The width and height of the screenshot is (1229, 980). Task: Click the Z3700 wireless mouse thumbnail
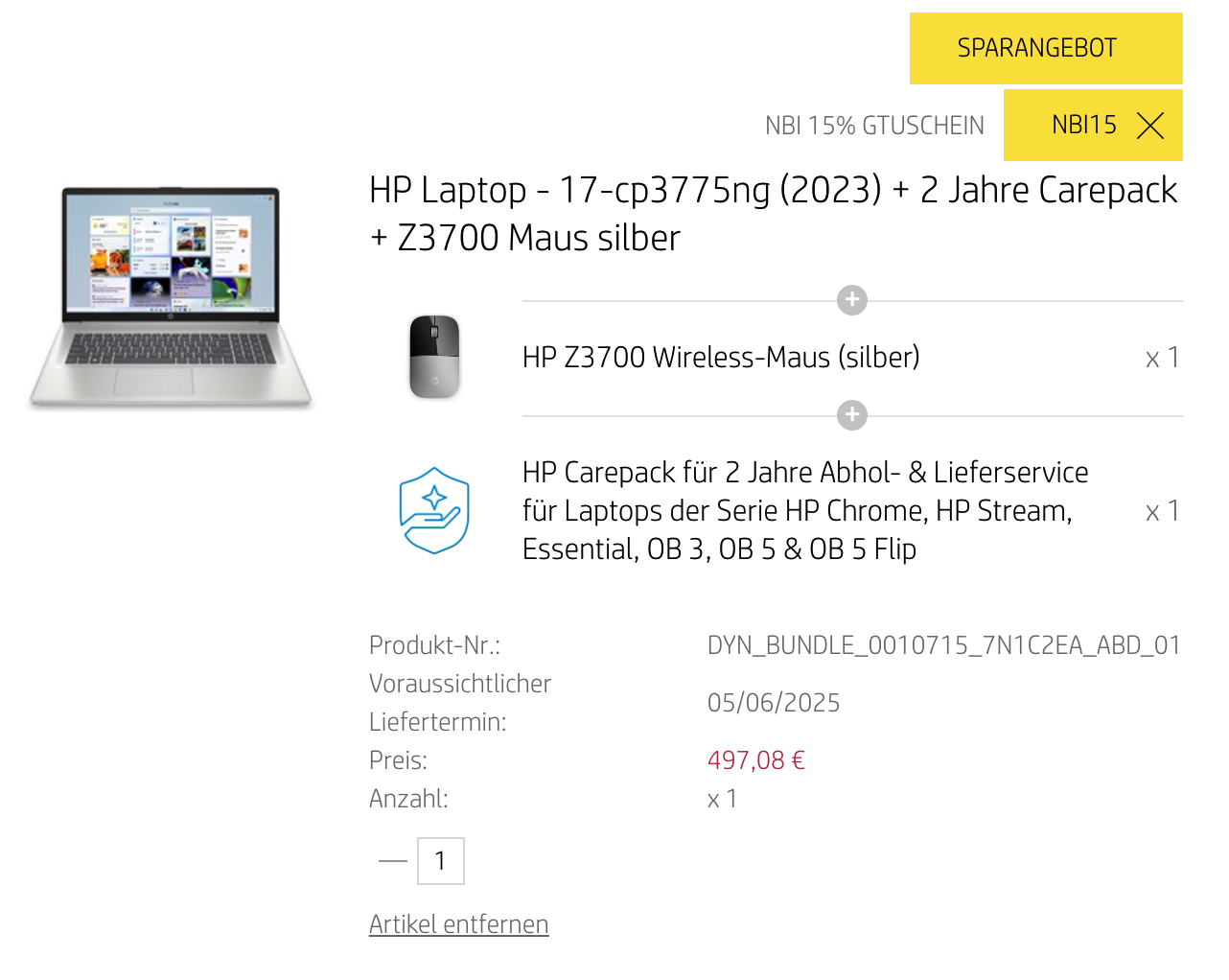click(x=434, y=357)
